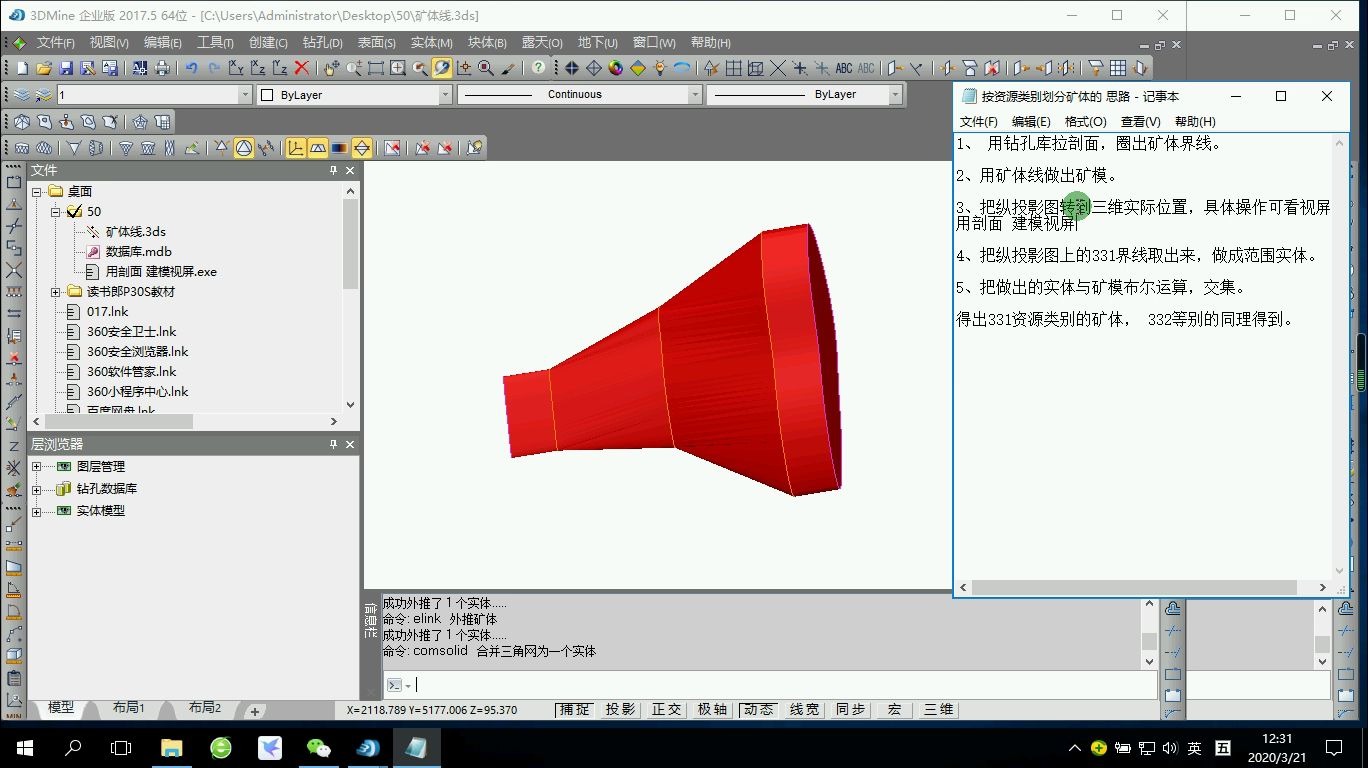This screenshot has width=1368, height=768.
Task: Switch to the 布局1 tab
Action: [128, 707]
